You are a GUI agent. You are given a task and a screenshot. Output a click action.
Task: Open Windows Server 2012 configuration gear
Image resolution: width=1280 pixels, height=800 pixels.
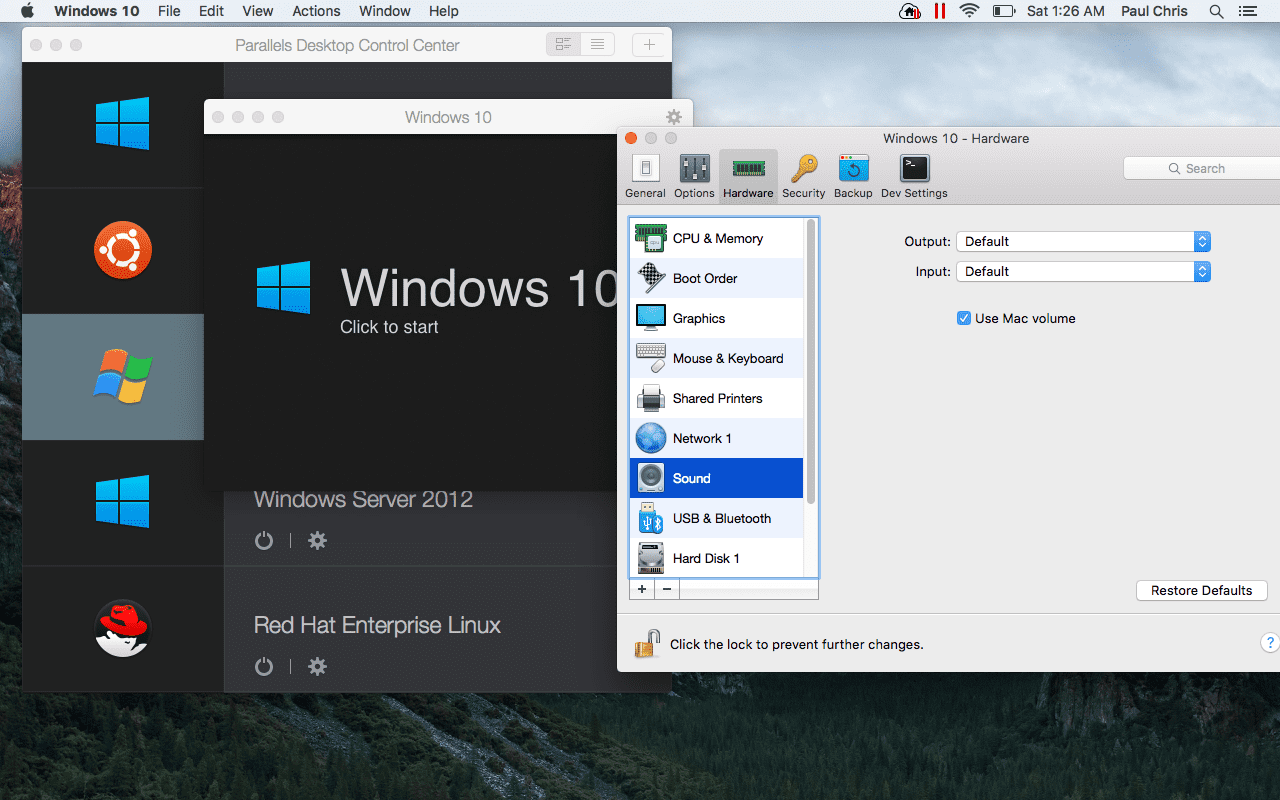click(x=317, y=541)
